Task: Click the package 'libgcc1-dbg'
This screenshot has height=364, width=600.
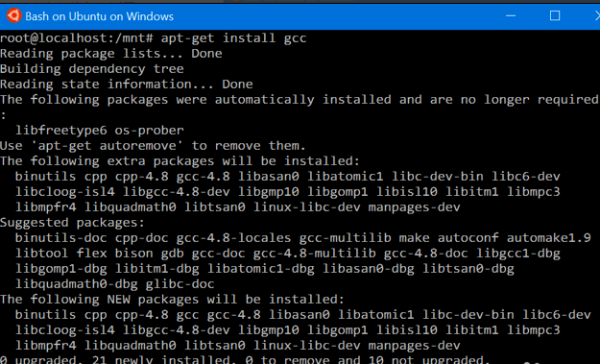Action: coord(518,253)
